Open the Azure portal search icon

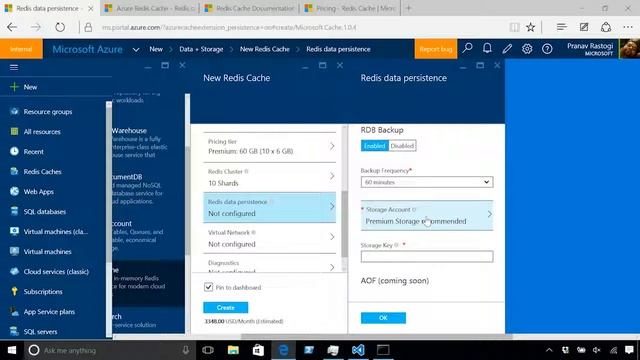pos(467,49)
